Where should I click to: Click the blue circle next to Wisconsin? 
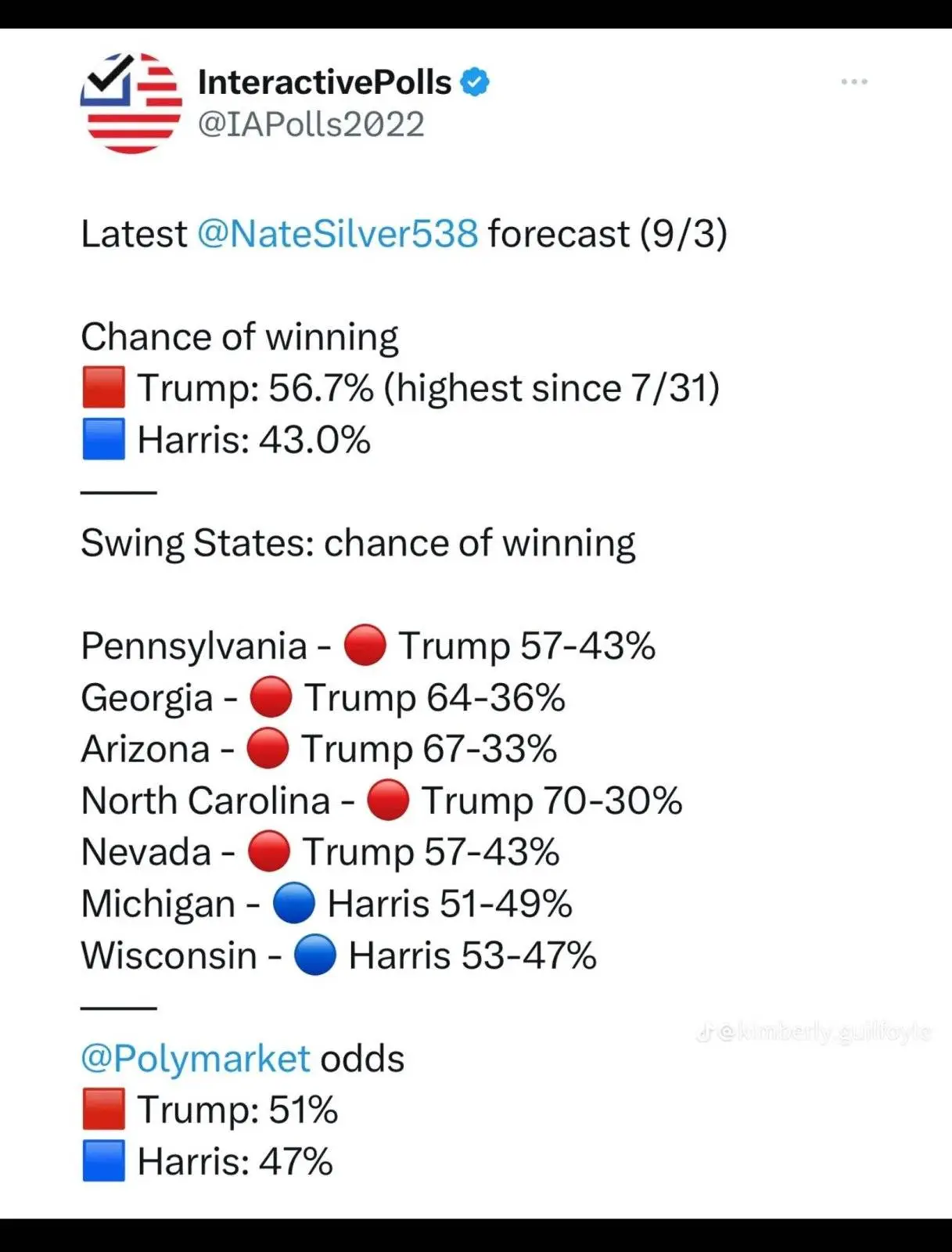[x=315, y=955]
